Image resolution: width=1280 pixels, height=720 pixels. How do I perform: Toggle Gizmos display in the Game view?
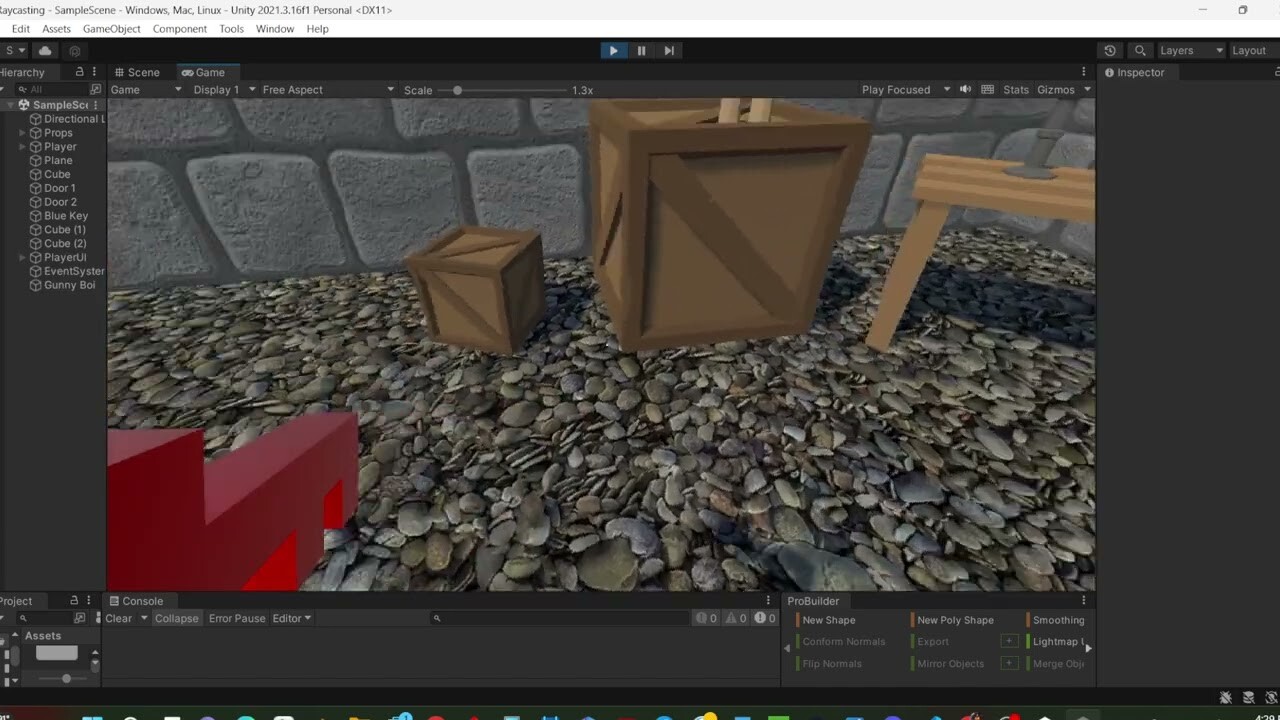click(1052, 89)
